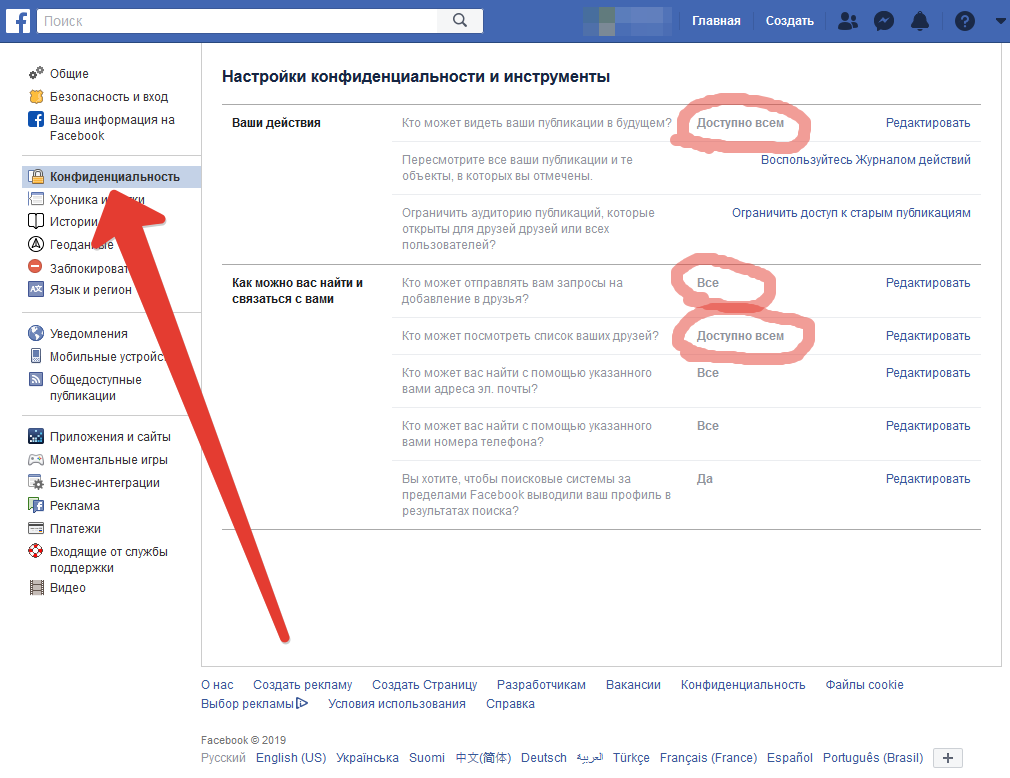
Task: Open Приложения и сайты settings
Action: pyautogui.click(x=110, y=437)
